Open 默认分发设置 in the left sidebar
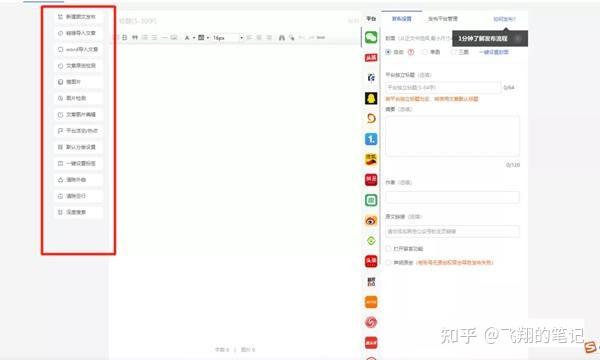 [x=78, y=147]
